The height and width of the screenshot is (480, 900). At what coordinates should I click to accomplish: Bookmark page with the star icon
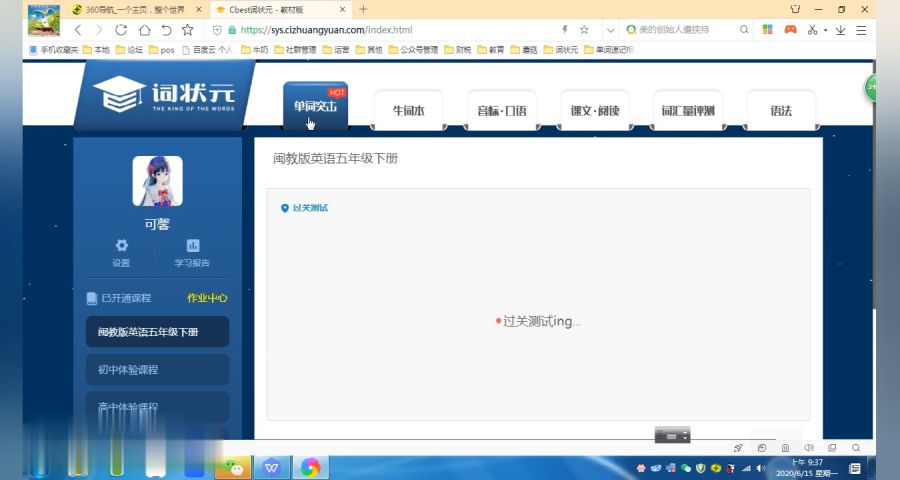[x=187, y=30]
